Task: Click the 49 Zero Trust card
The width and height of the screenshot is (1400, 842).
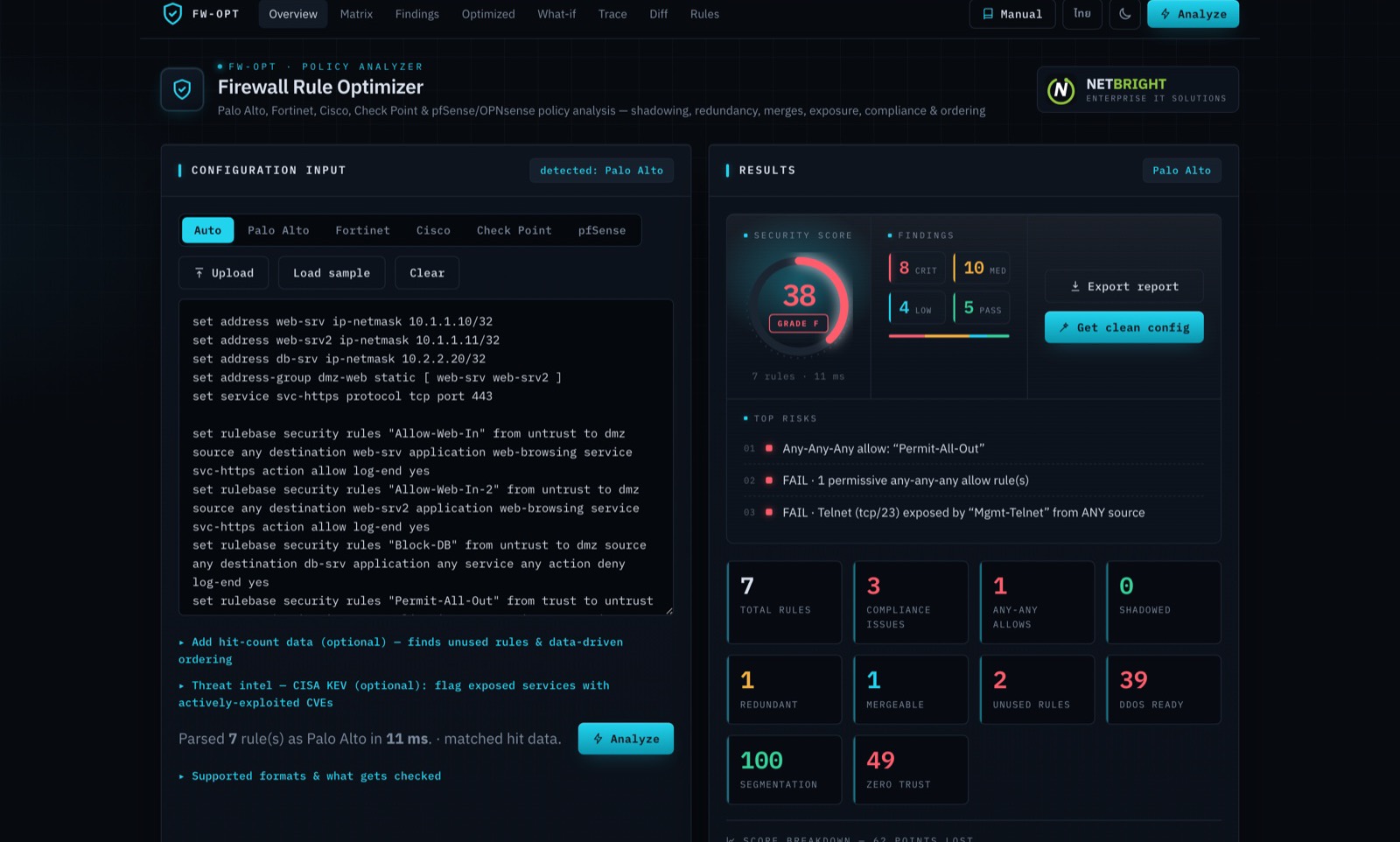Action: [911, 769]
